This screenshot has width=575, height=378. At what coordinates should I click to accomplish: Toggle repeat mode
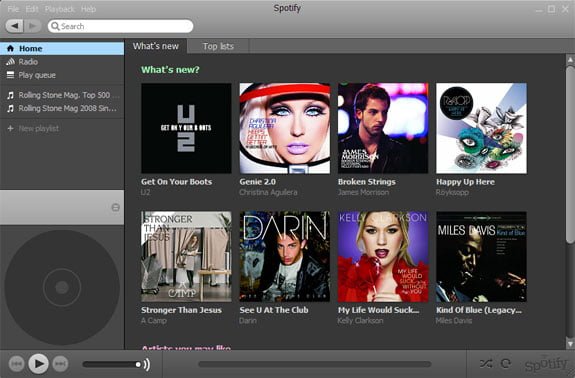click(x=506, y=364)
